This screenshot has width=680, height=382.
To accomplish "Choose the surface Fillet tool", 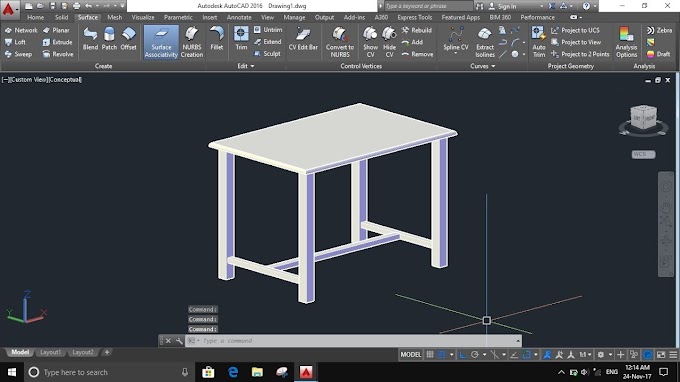I will (x=216, y=39).
